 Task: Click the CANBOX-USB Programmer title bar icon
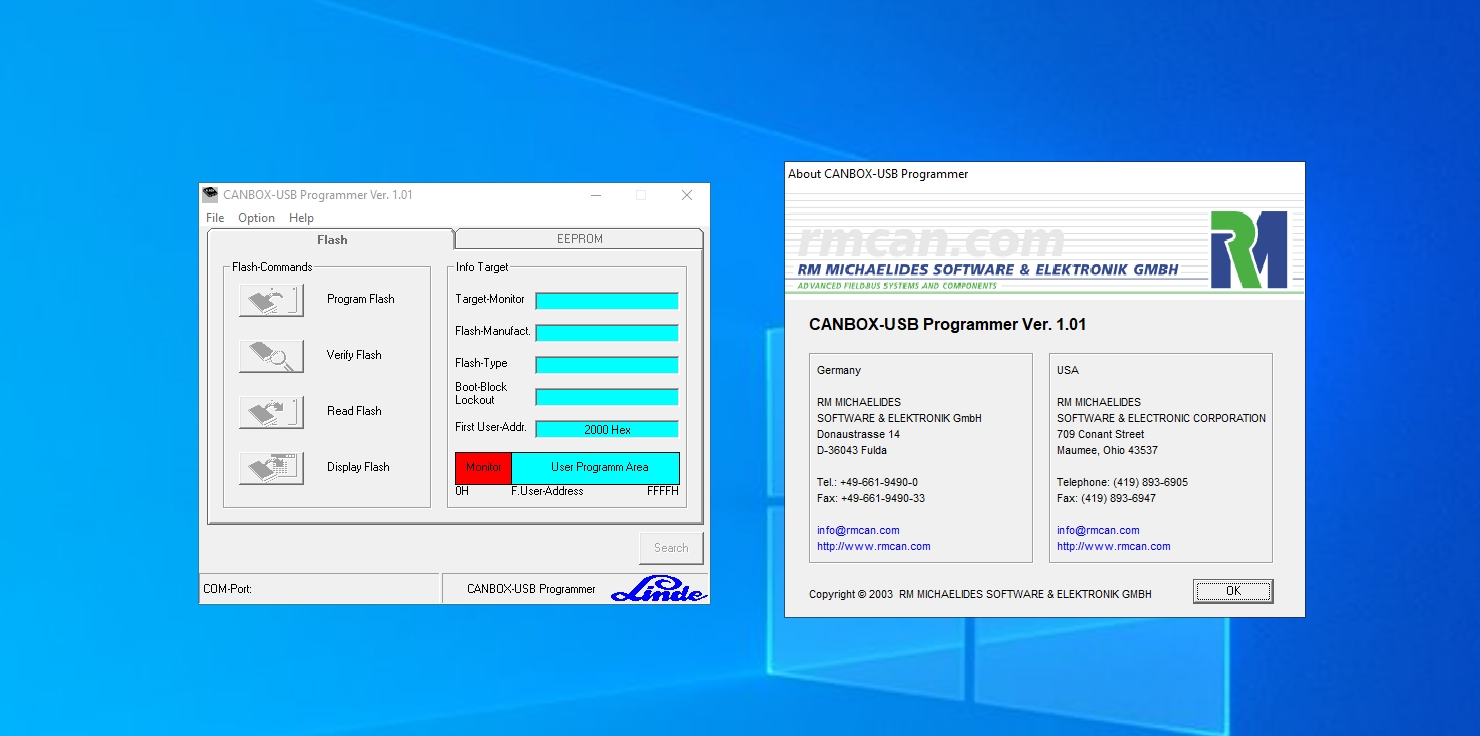(x=210, y=195)
